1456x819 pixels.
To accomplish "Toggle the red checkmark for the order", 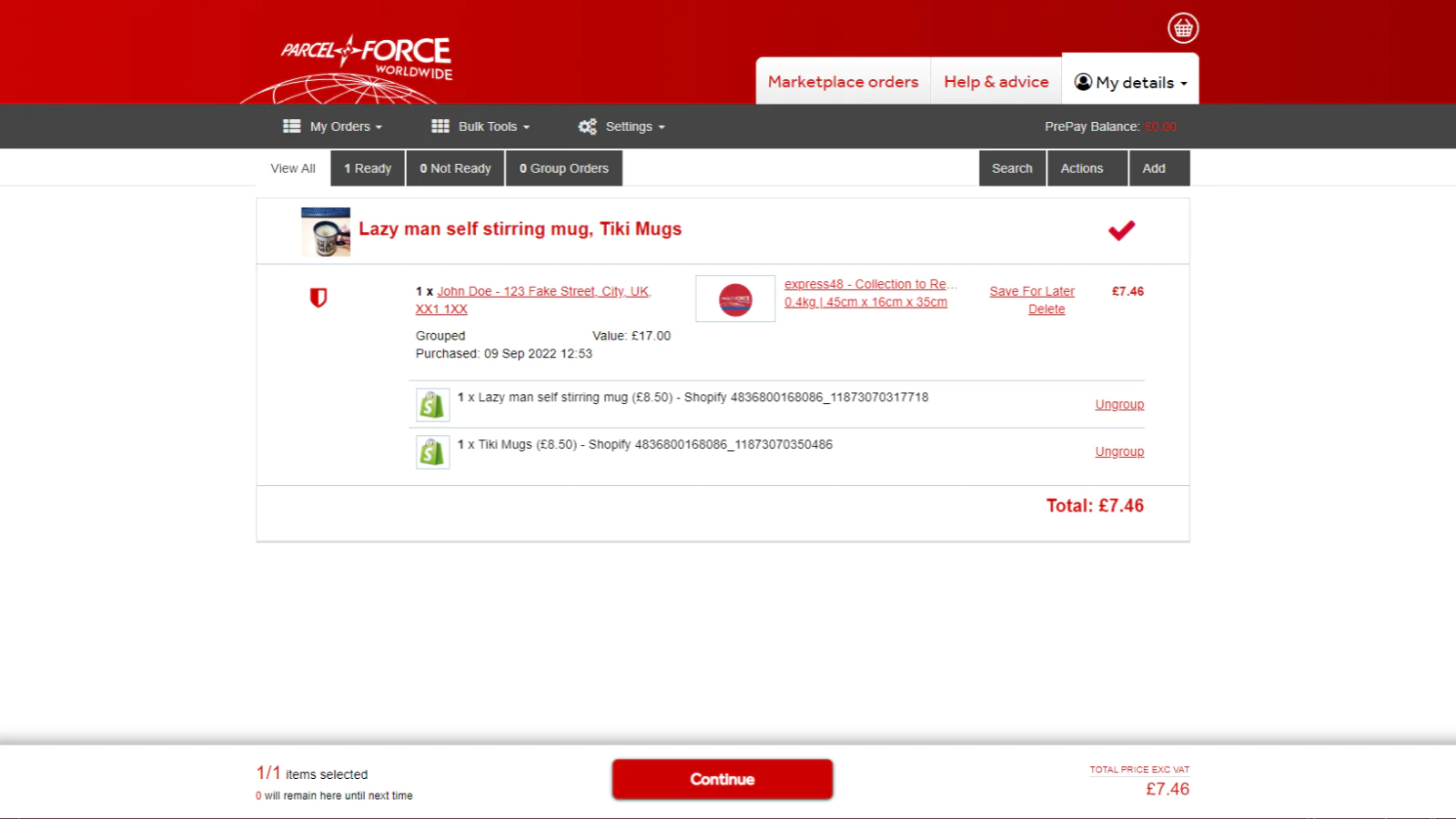I will click(1121, 230).
